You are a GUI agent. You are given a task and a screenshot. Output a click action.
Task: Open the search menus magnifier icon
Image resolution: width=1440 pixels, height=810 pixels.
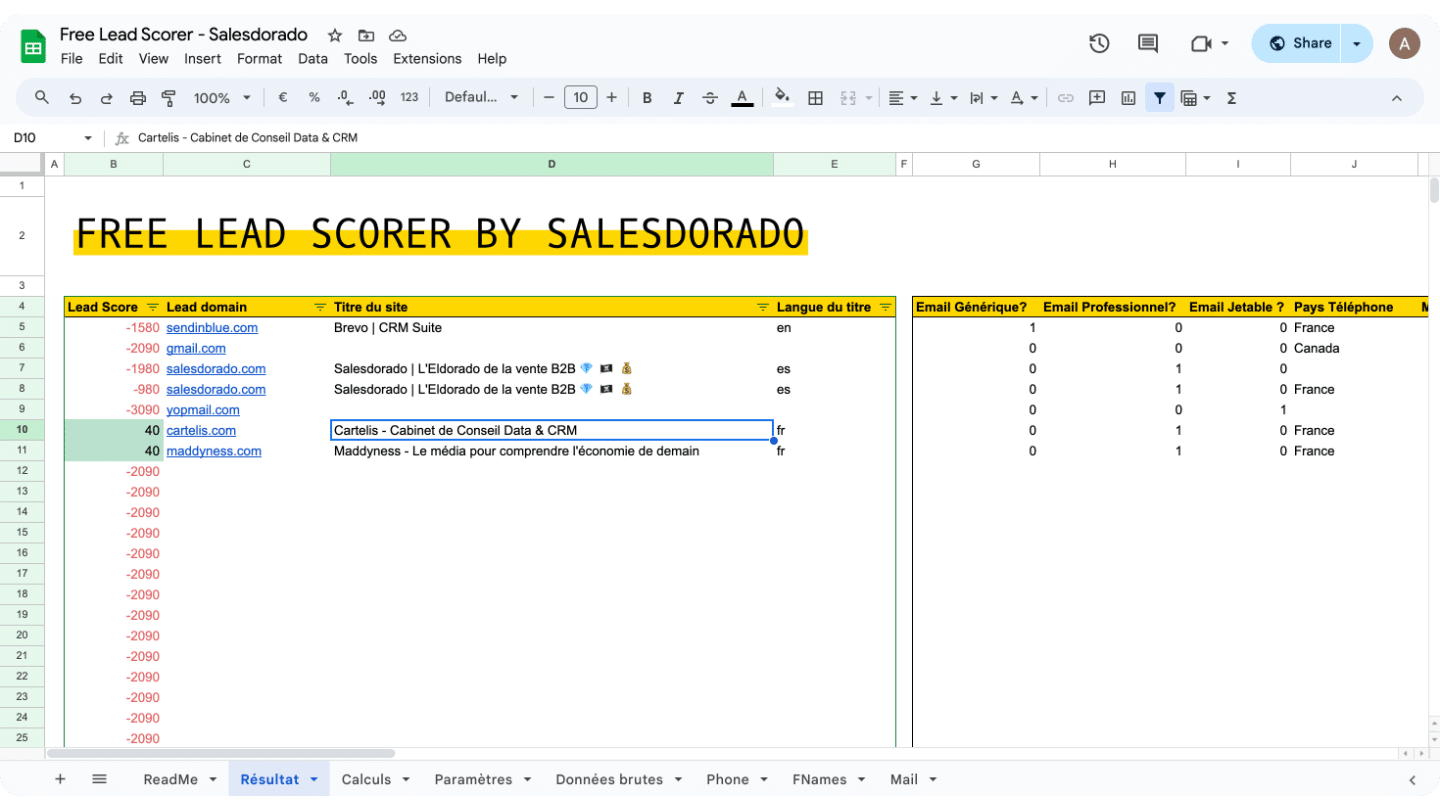pos(42,98)
